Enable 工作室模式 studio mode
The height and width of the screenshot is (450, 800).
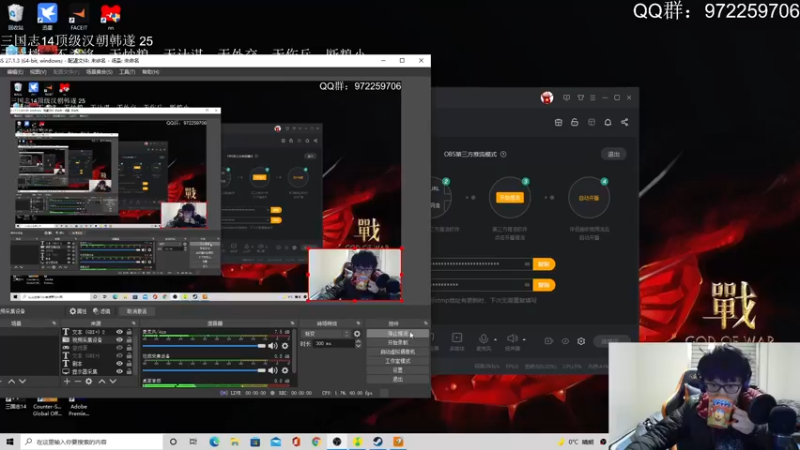(397, 361)
